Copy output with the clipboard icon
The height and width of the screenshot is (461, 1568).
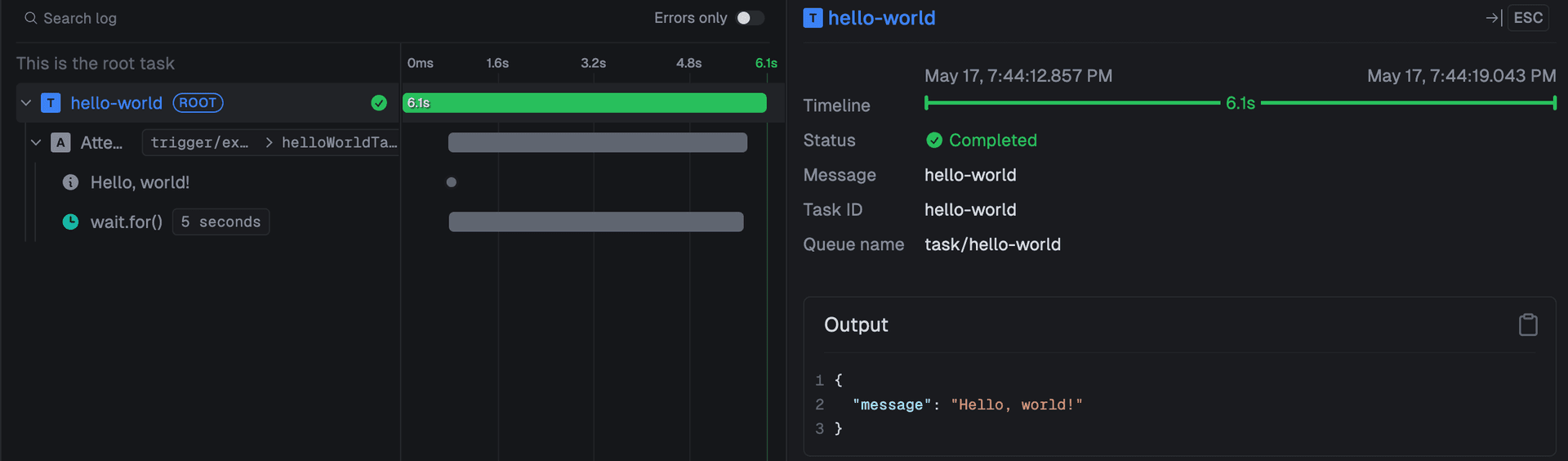(1528, 324)
